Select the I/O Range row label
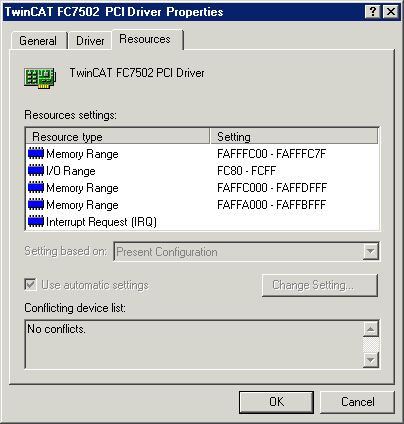Image resolution: width=404 pixels, height=424 pixels. point(71,171)
